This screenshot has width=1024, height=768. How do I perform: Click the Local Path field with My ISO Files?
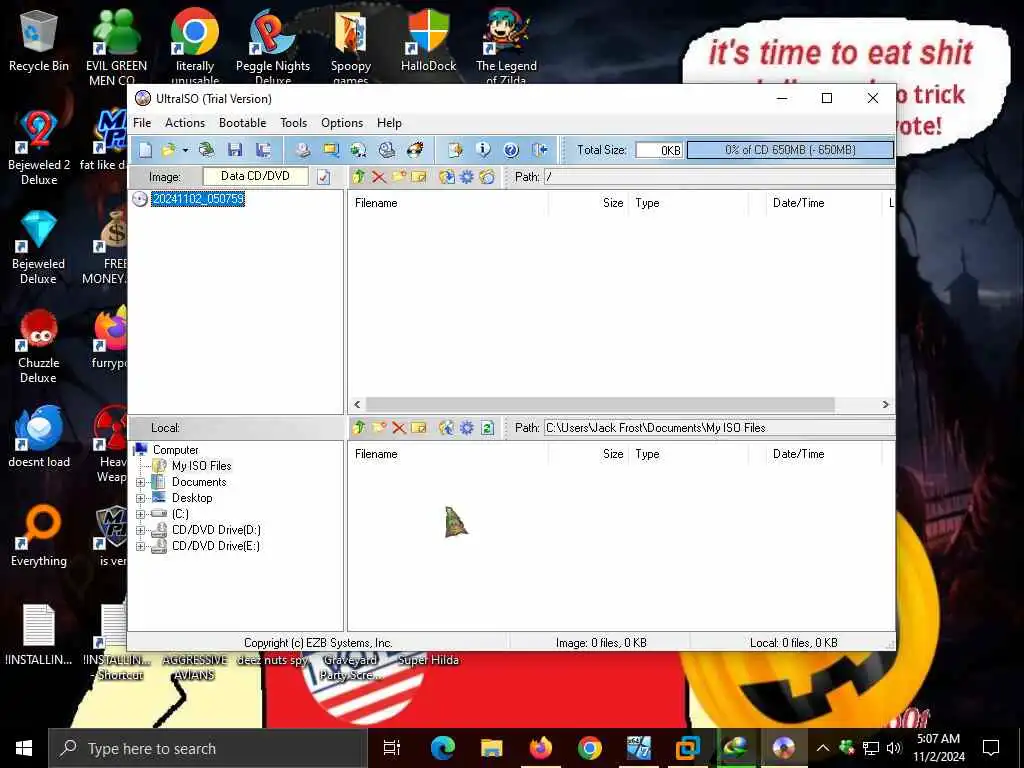(719, 428)
